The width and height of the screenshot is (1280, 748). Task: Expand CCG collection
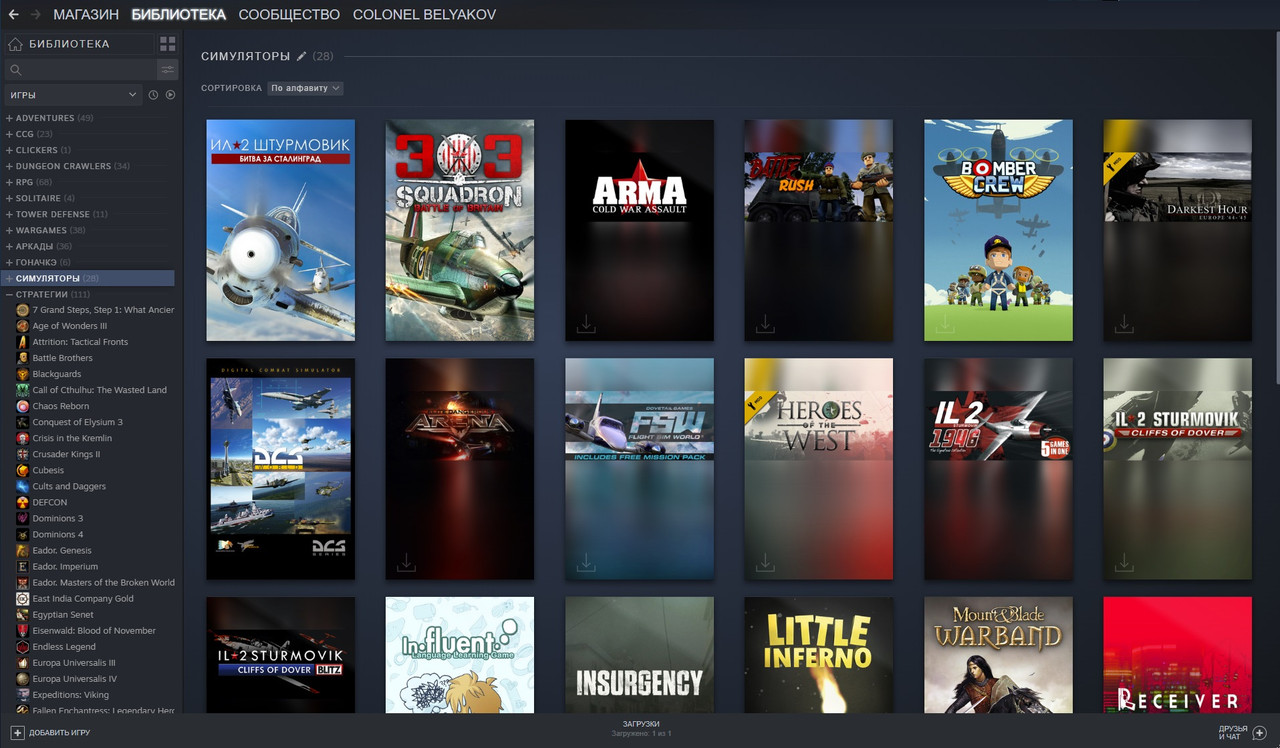pos(9,134)
